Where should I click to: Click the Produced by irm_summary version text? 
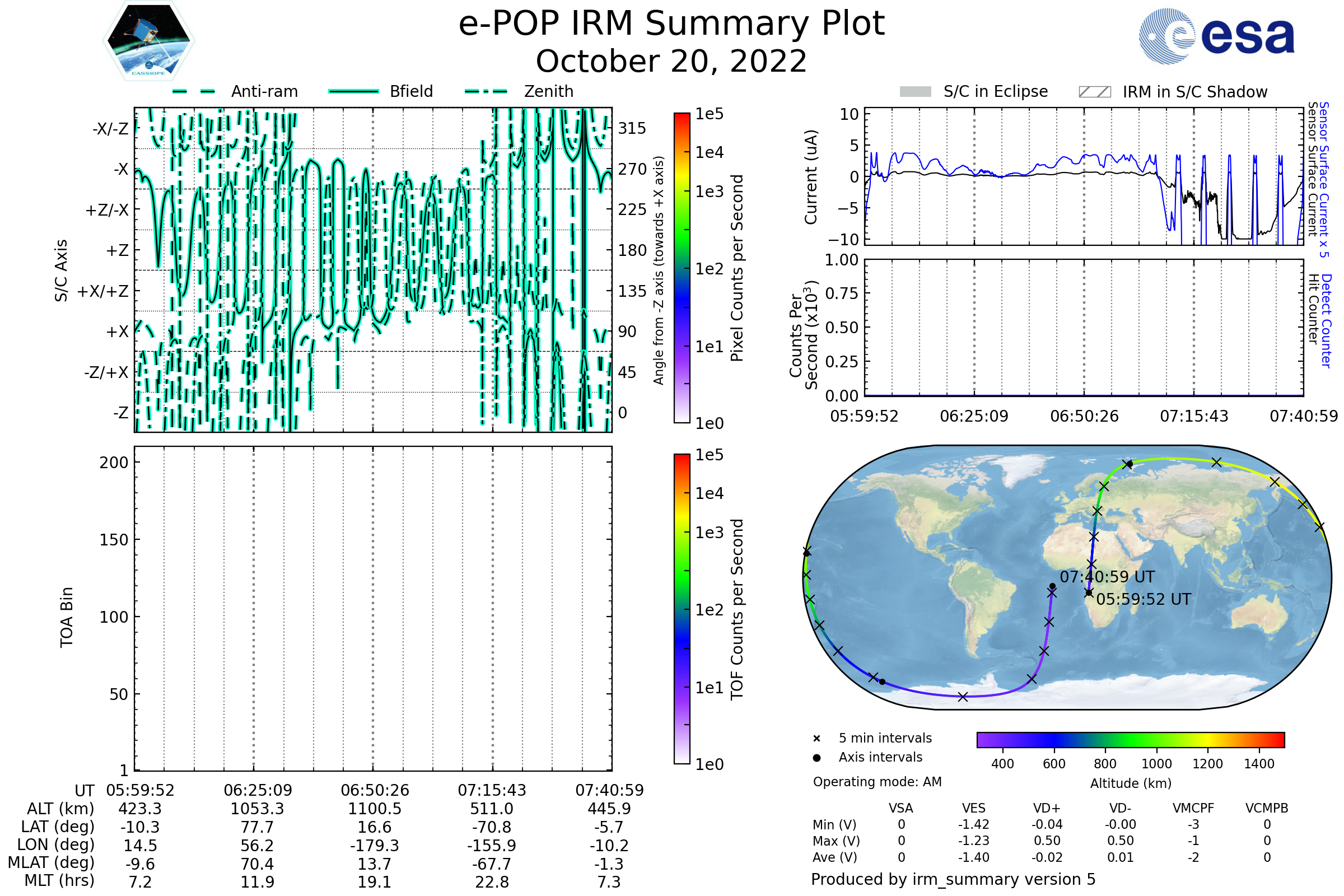[953, 879]
